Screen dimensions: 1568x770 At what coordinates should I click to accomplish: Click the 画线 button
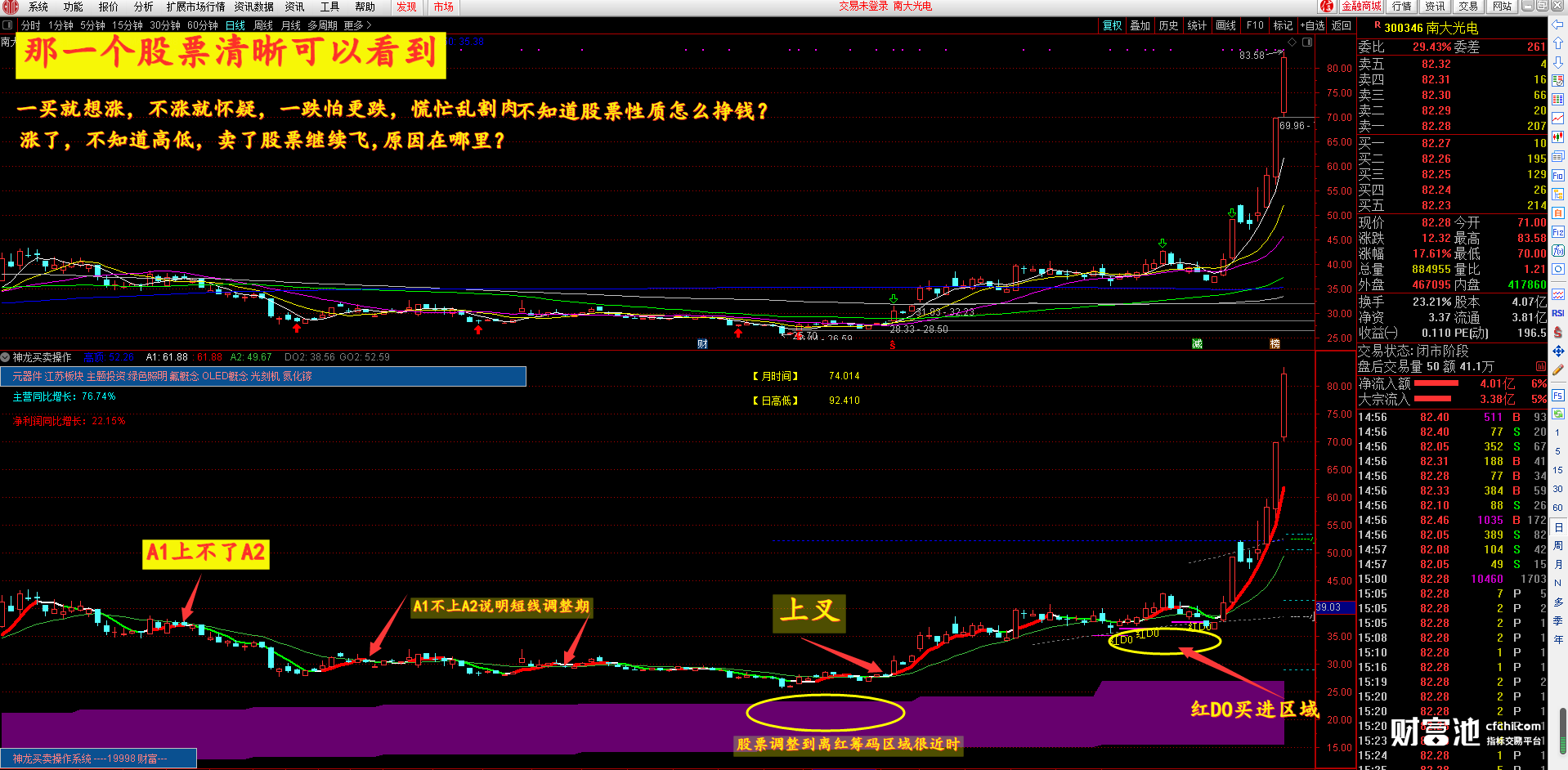click(x=1226, y=25)
